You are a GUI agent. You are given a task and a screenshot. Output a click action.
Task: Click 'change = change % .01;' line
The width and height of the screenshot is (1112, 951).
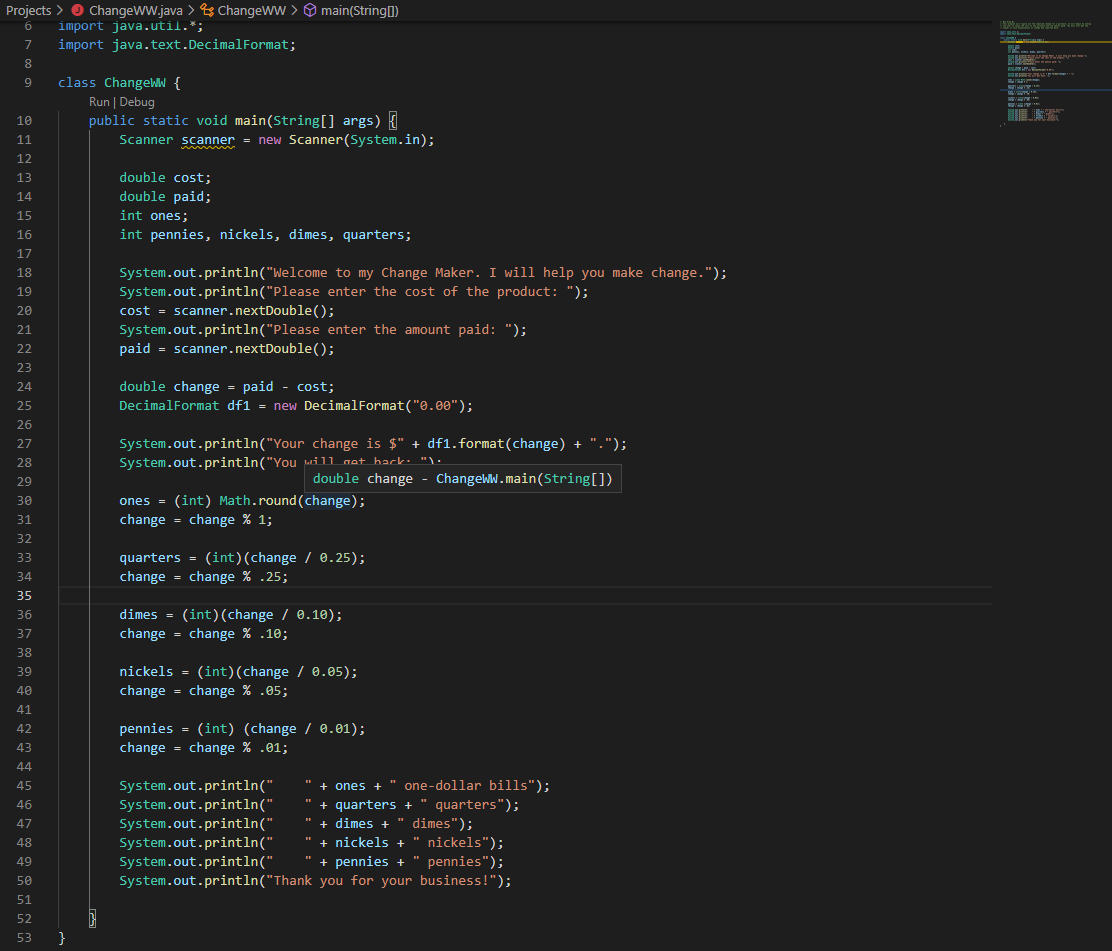click(204, 747)
